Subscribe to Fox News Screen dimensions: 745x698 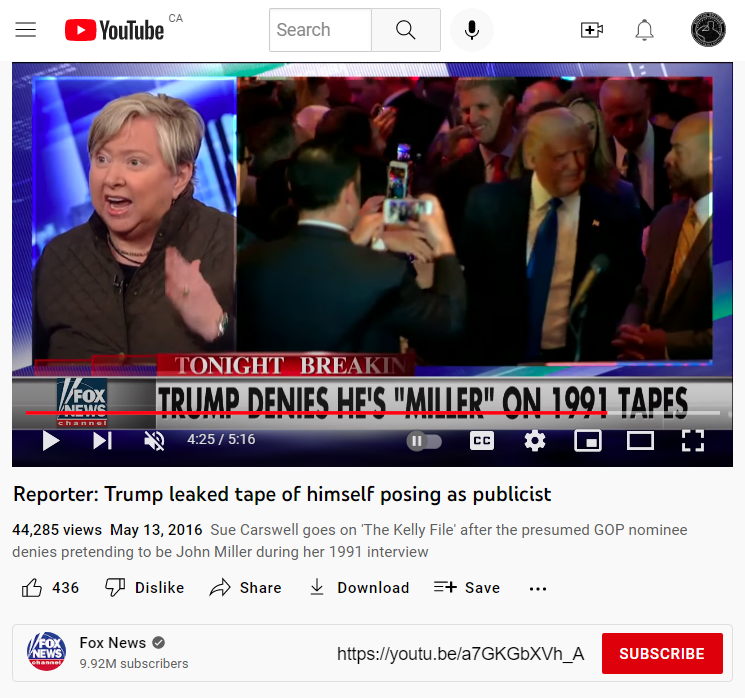[662, 653]
